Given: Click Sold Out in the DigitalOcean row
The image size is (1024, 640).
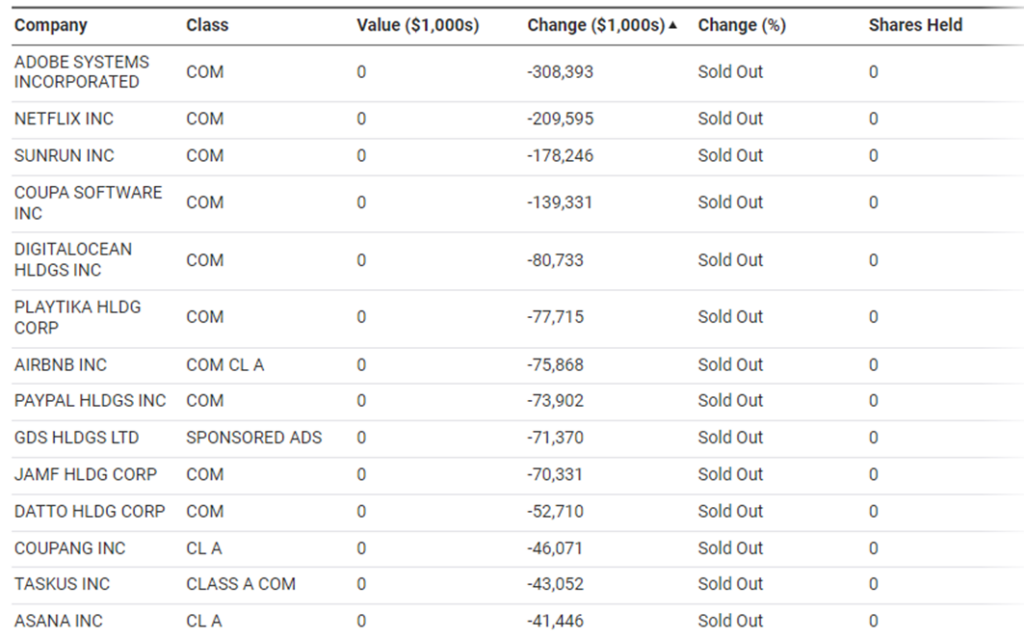Looking at the screenshot, I should click(730, 260).
